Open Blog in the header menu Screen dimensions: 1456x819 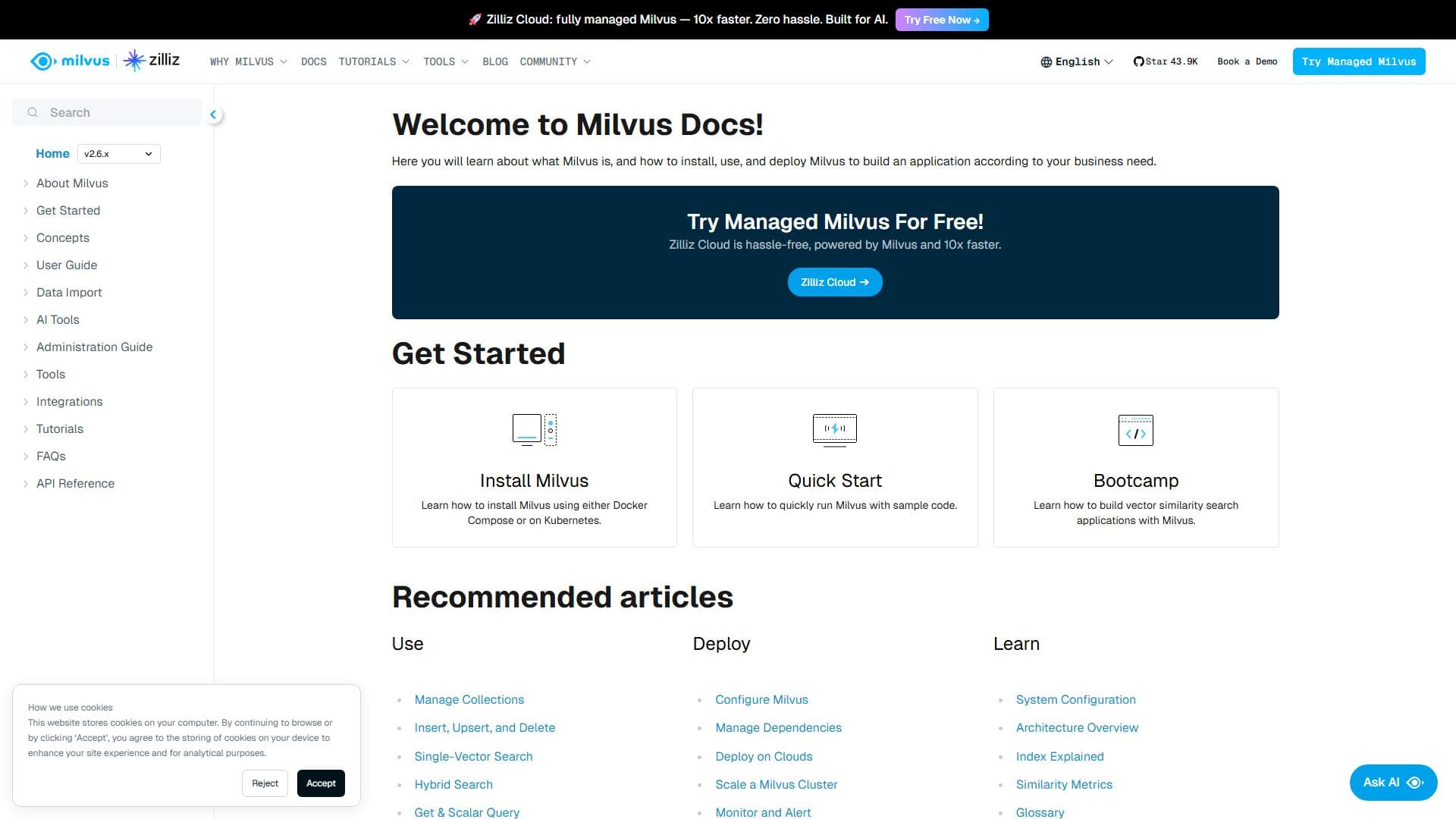coord(495,61)
